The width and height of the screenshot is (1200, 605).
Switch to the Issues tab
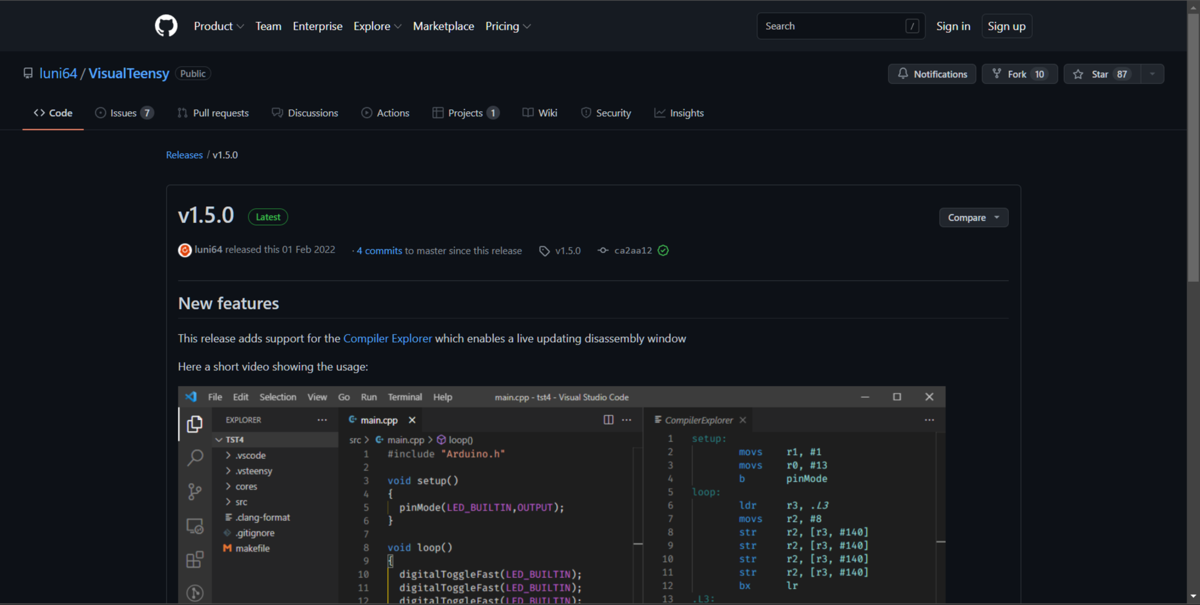click(x=124, y=113)
